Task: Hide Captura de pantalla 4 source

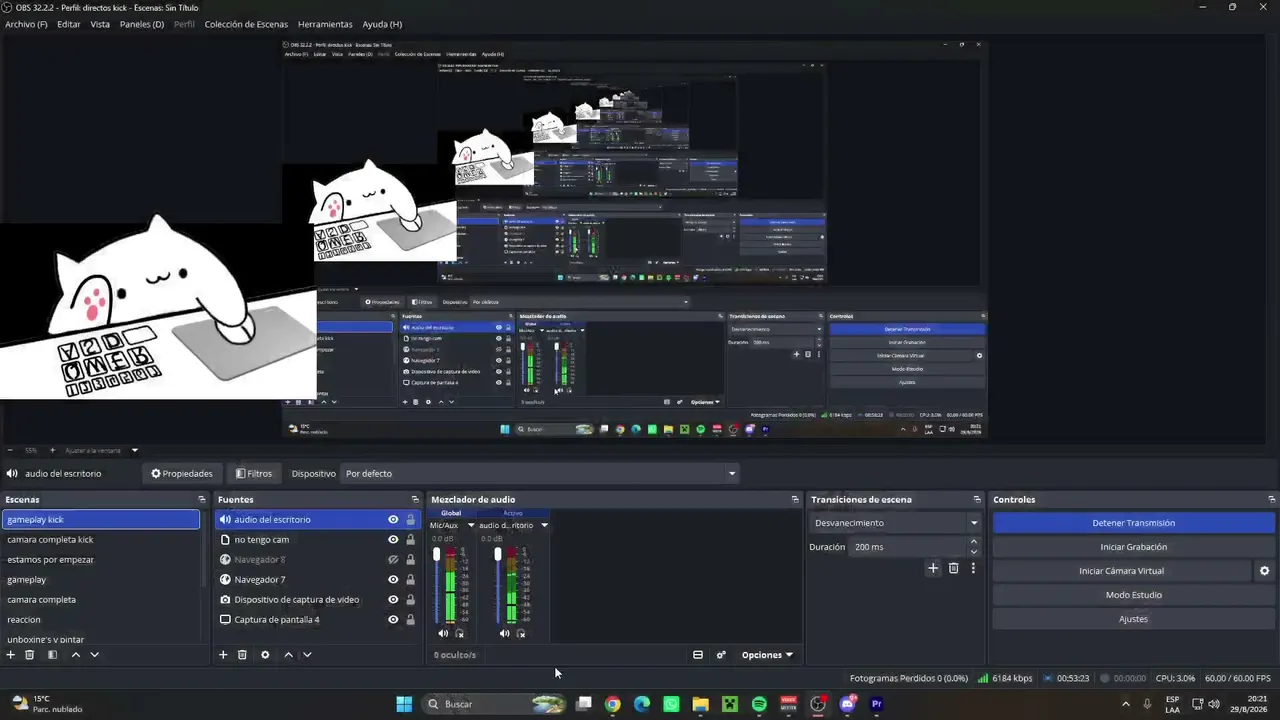Action: tap(393, 620)
